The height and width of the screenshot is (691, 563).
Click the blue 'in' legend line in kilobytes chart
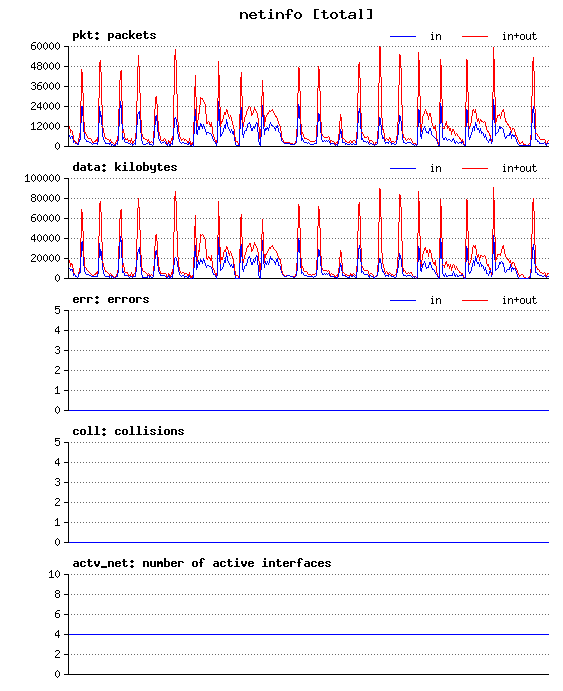(403, 168)
